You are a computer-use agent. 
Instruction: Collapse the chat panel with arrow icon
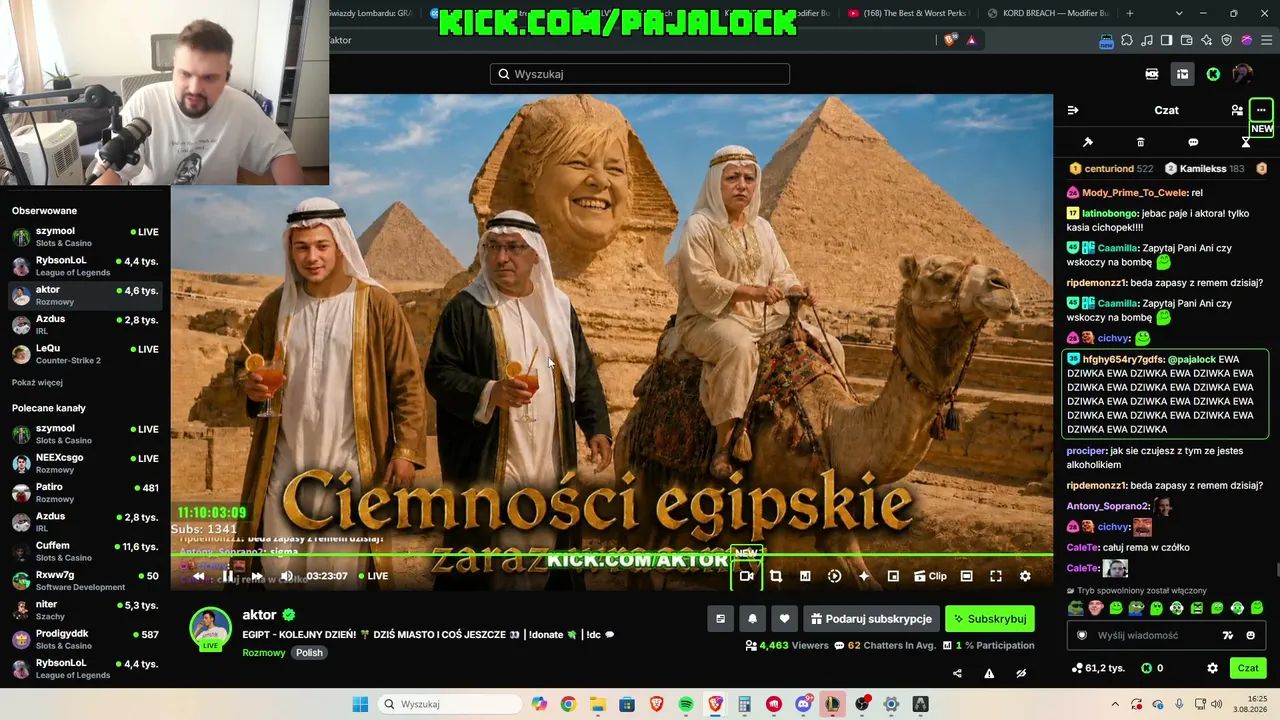[1073, 110]
